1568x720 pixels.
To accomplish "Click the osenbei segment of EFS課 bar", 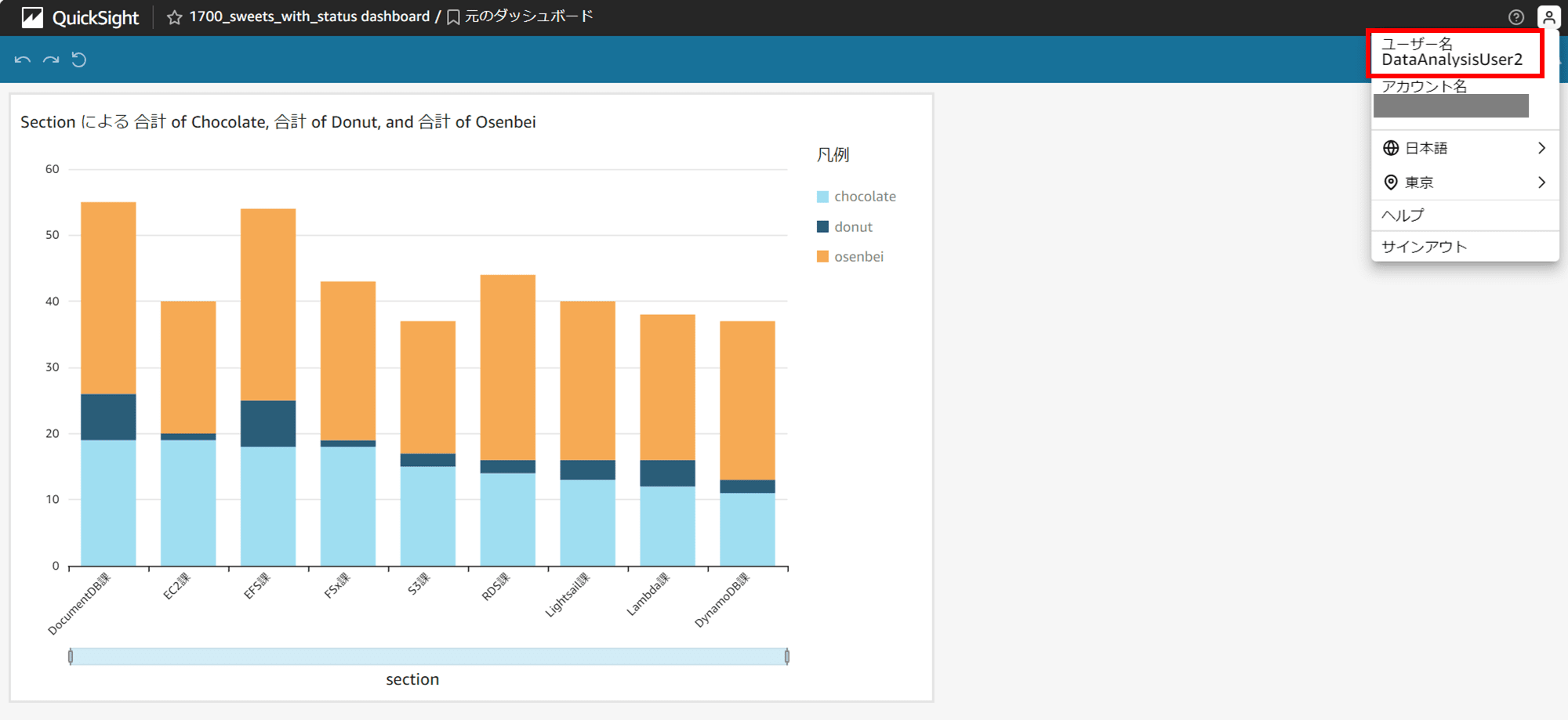I will tap(268, 305).
